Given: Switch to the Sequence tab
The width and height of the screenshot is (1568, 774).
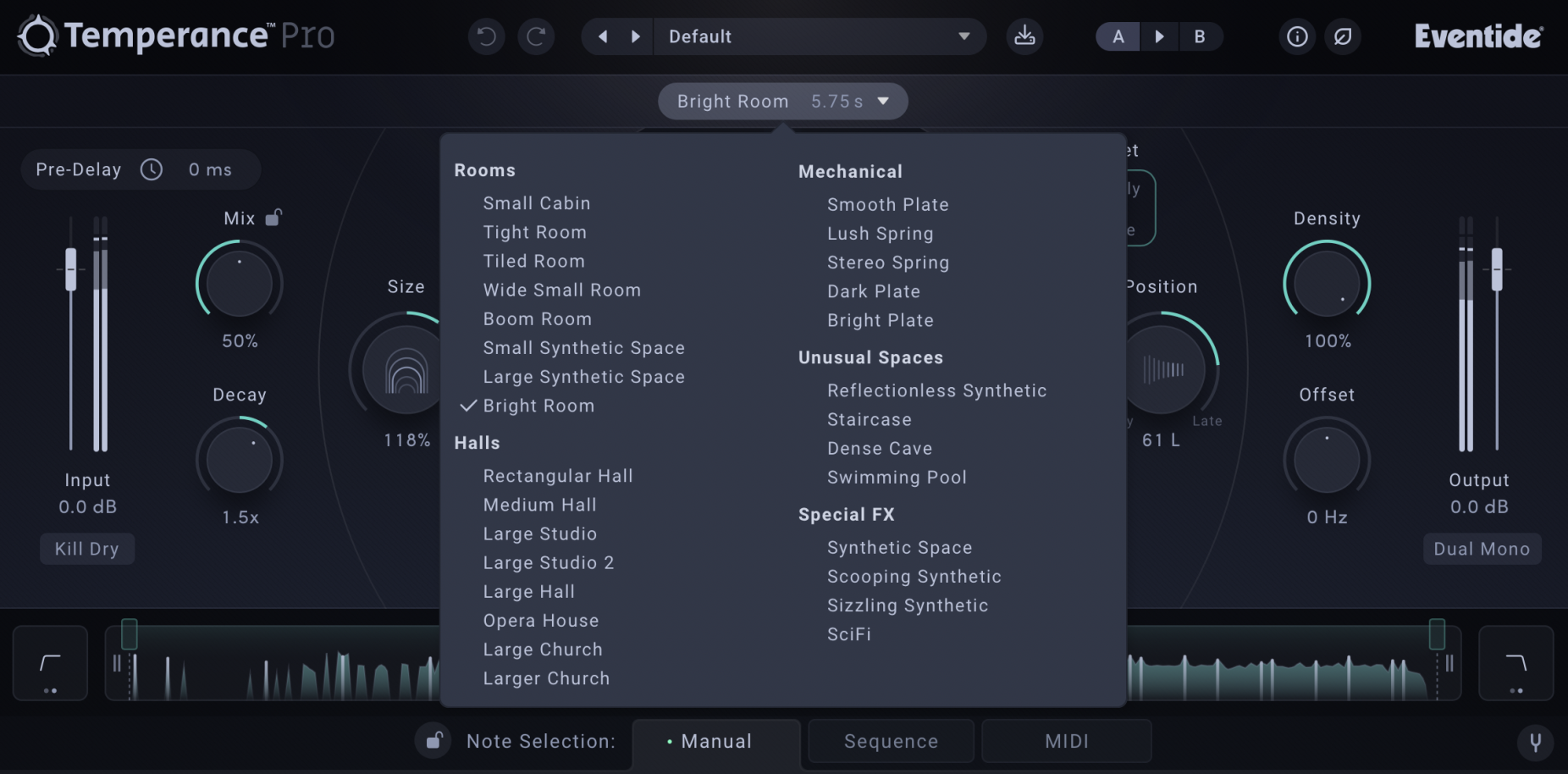Looking at the screenshot, I should click(x=891, y=742).
